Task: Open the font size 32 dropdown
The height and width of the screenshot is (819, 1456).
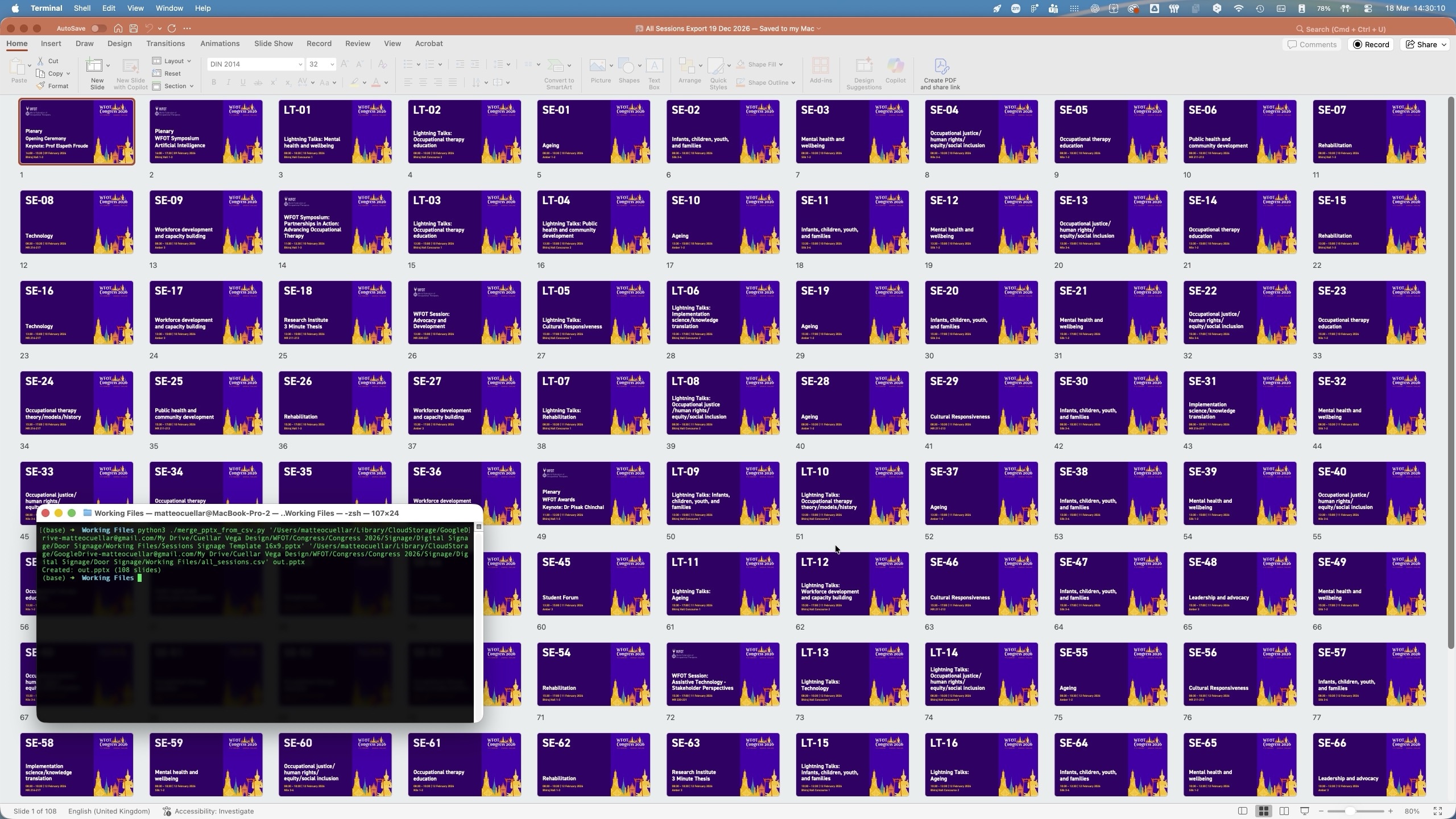Action: tap(332, 64)
